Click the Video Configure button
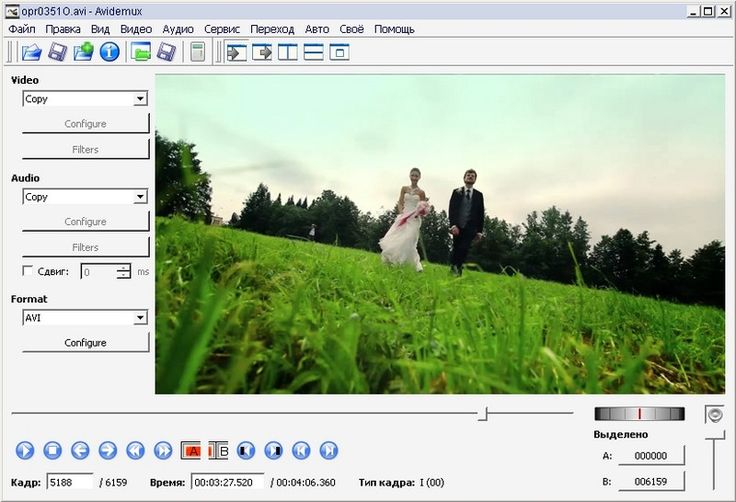The height and width of the screenshot is (502, 736). coord(85,124)
